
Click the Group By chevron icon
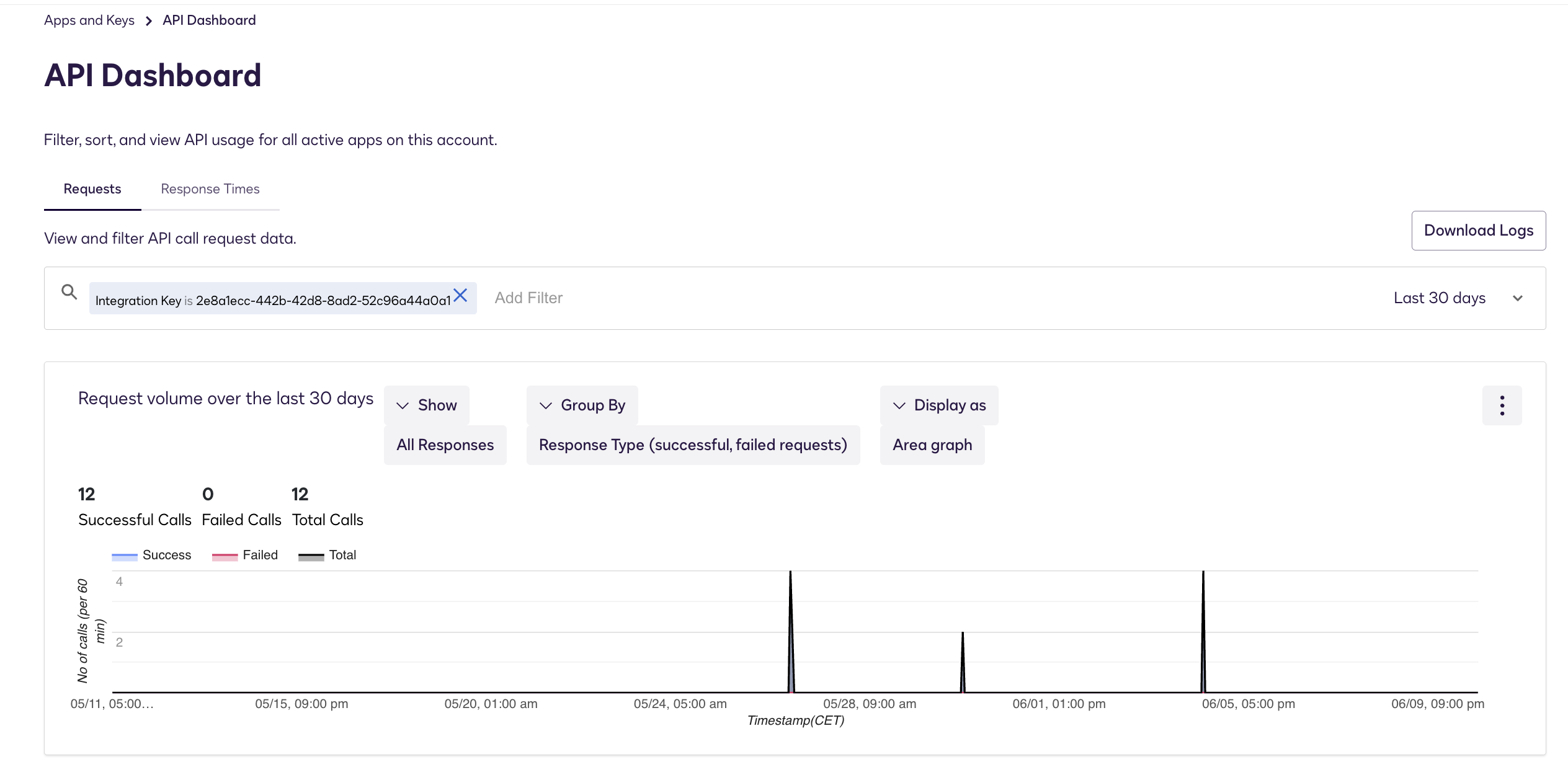(x=546, y=405)
